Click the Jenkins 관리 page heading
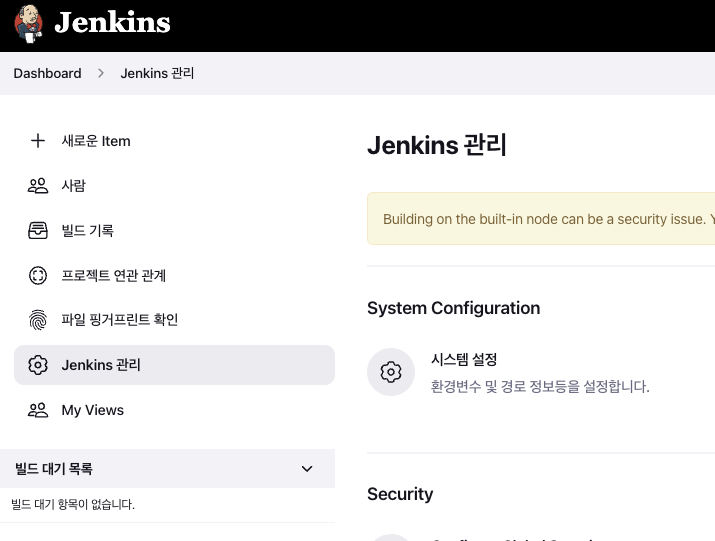715x541 pixels. coord(437,145)
